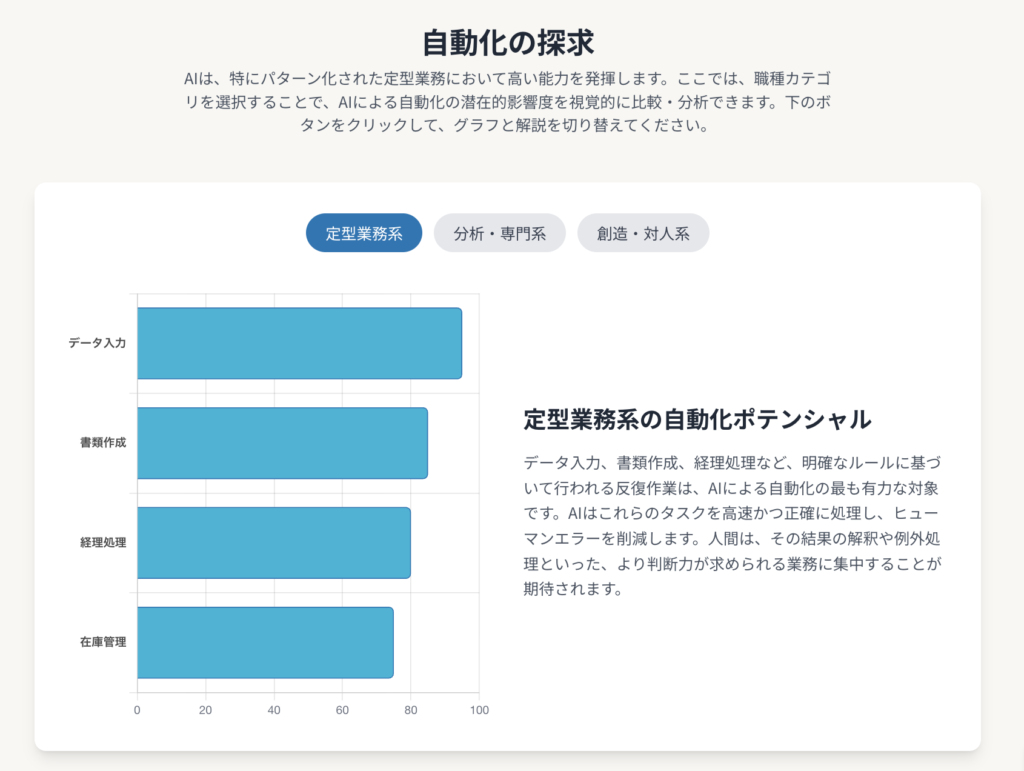Click the 100 tick on x-axis
Viewport: 1024px width, 771px height.
pyautogui.click(x=479, y=710)
